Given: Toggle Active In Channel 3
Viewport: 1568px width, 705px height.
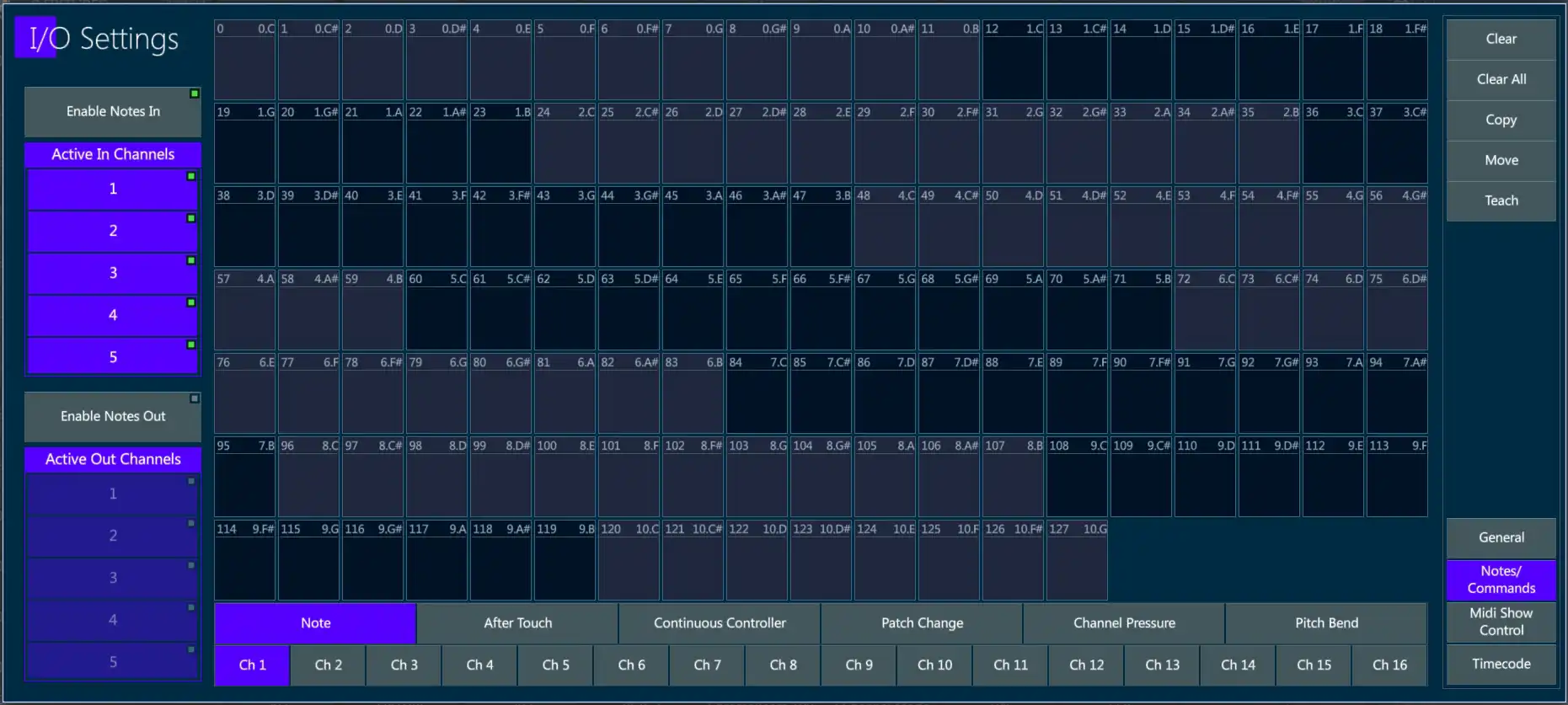Looking at the screenshot, I should [113, 274].
